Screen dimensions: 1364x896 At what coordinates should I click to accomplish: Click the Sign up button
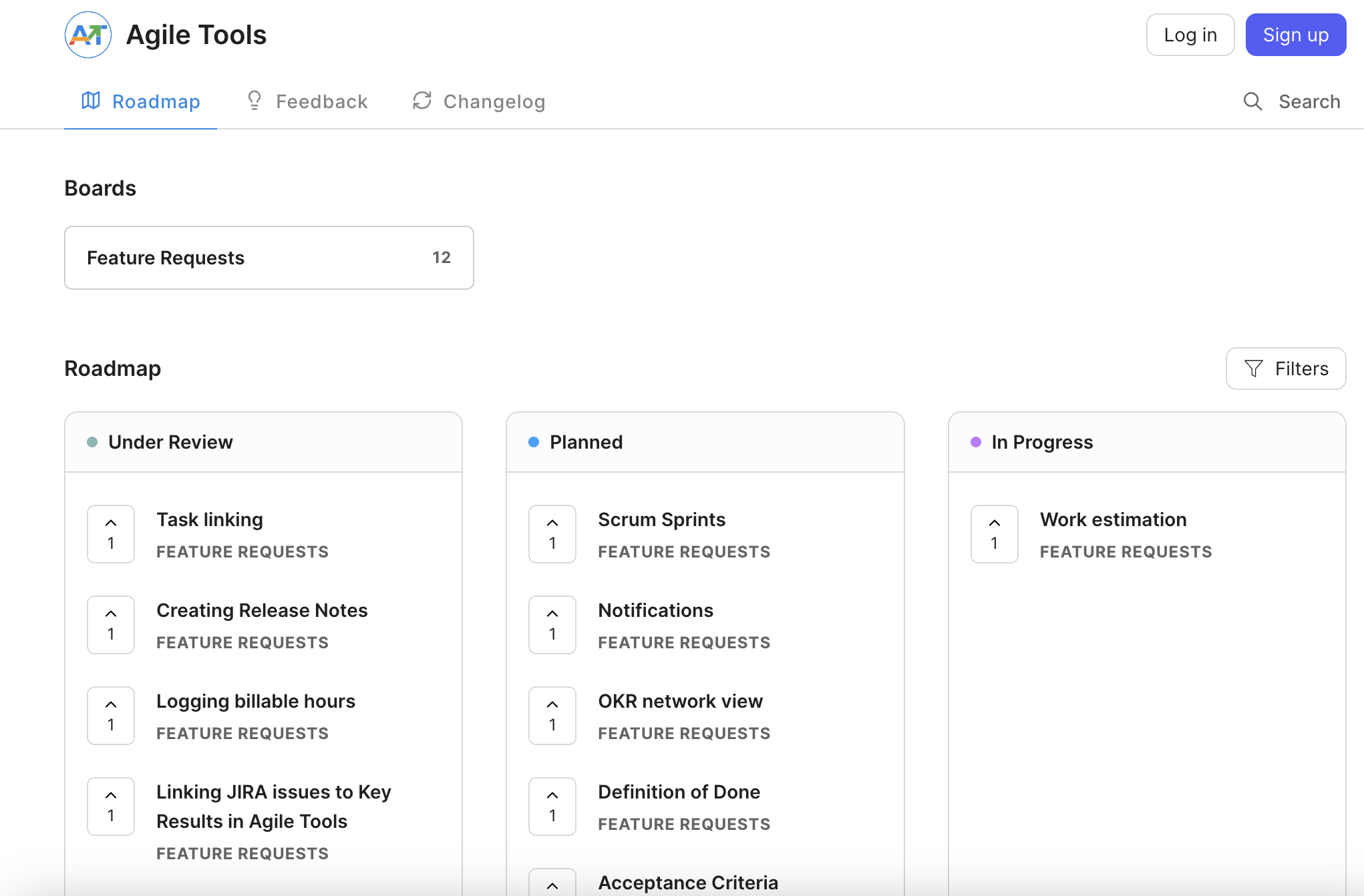point(1296,35)
